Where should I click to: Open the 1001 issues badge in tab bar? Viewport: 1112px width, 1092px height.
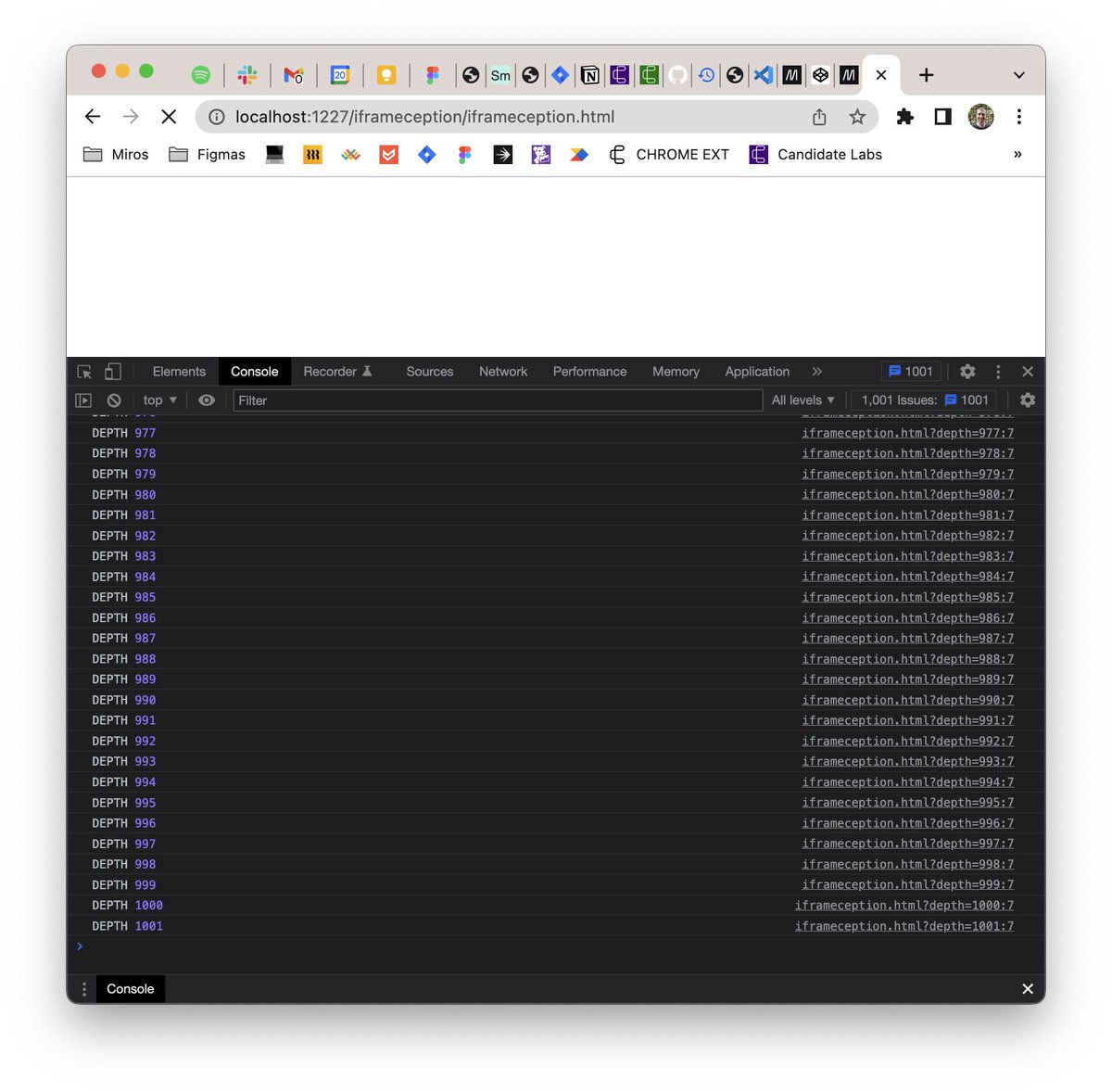click(x=911, y=372)
